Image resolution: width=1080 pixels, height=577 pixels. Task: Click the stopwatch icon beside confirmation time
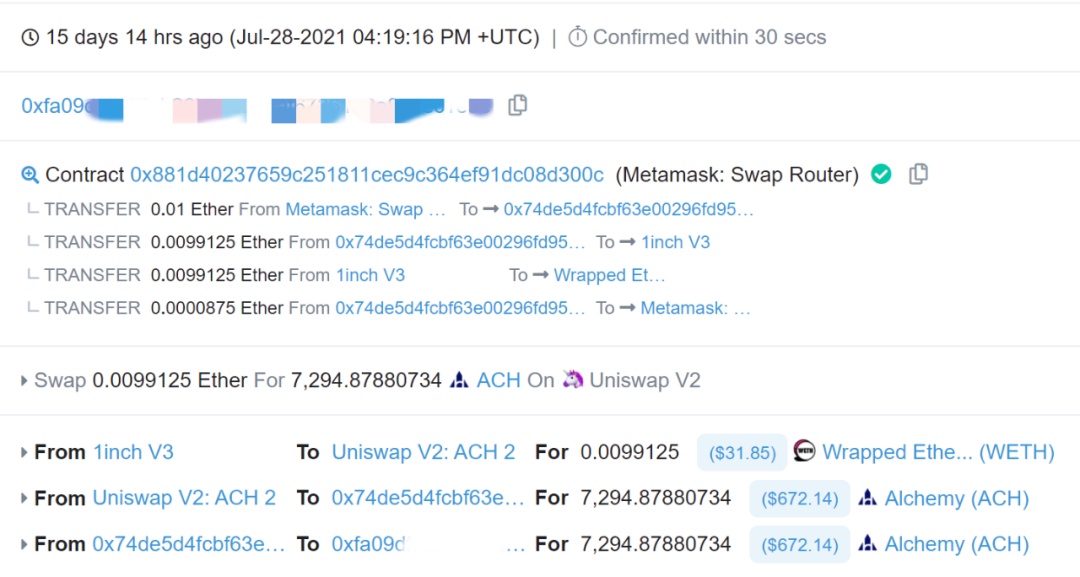pos(578,37)
